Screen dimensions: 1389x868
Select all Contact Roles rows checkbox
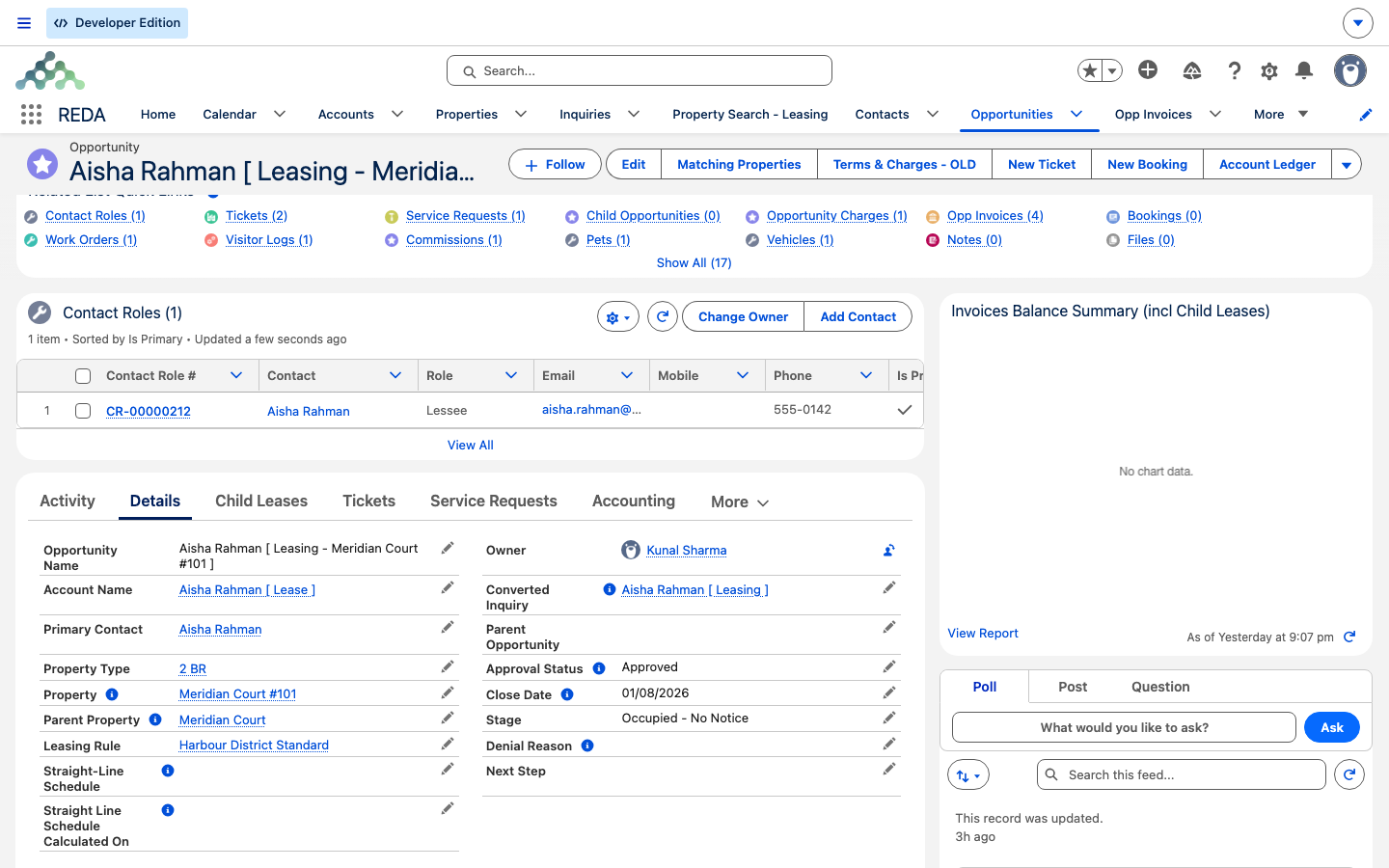pos(83,376)
